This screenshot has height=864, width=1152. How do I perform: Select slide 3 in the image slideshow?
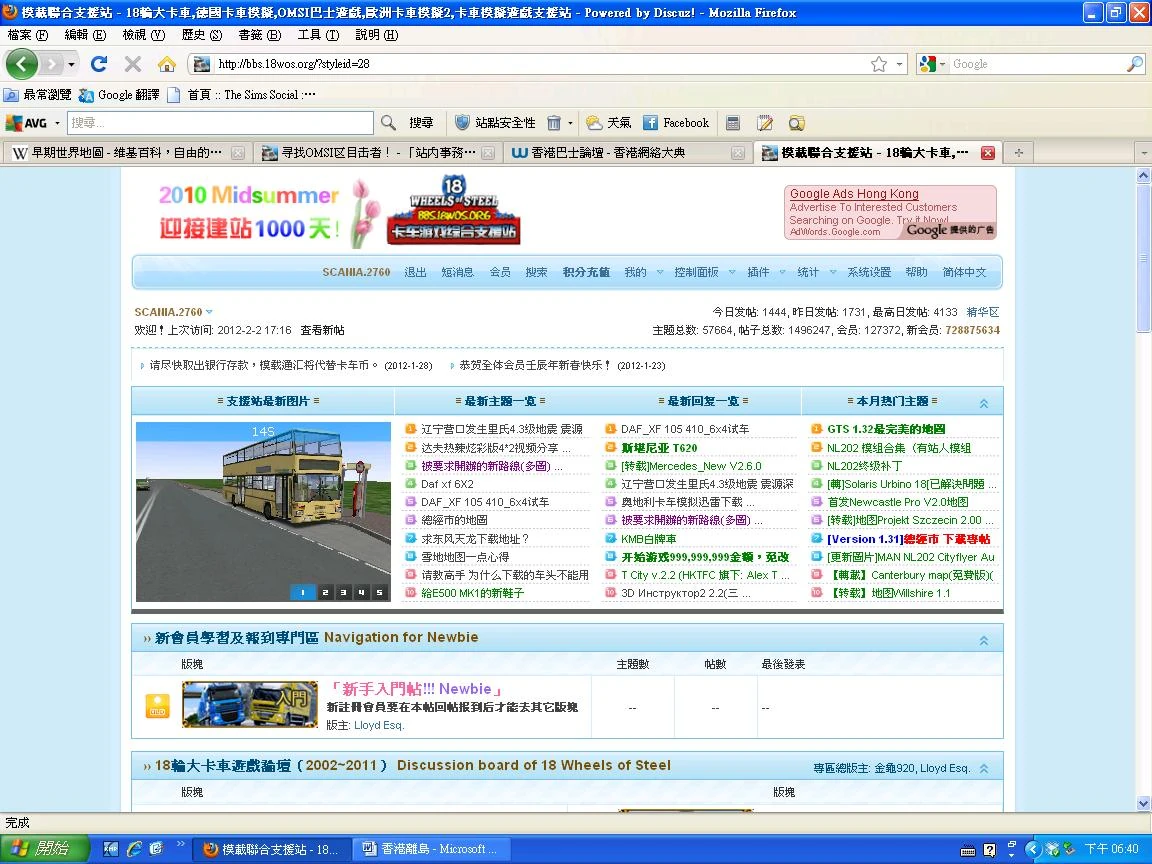tap(343, 592)
